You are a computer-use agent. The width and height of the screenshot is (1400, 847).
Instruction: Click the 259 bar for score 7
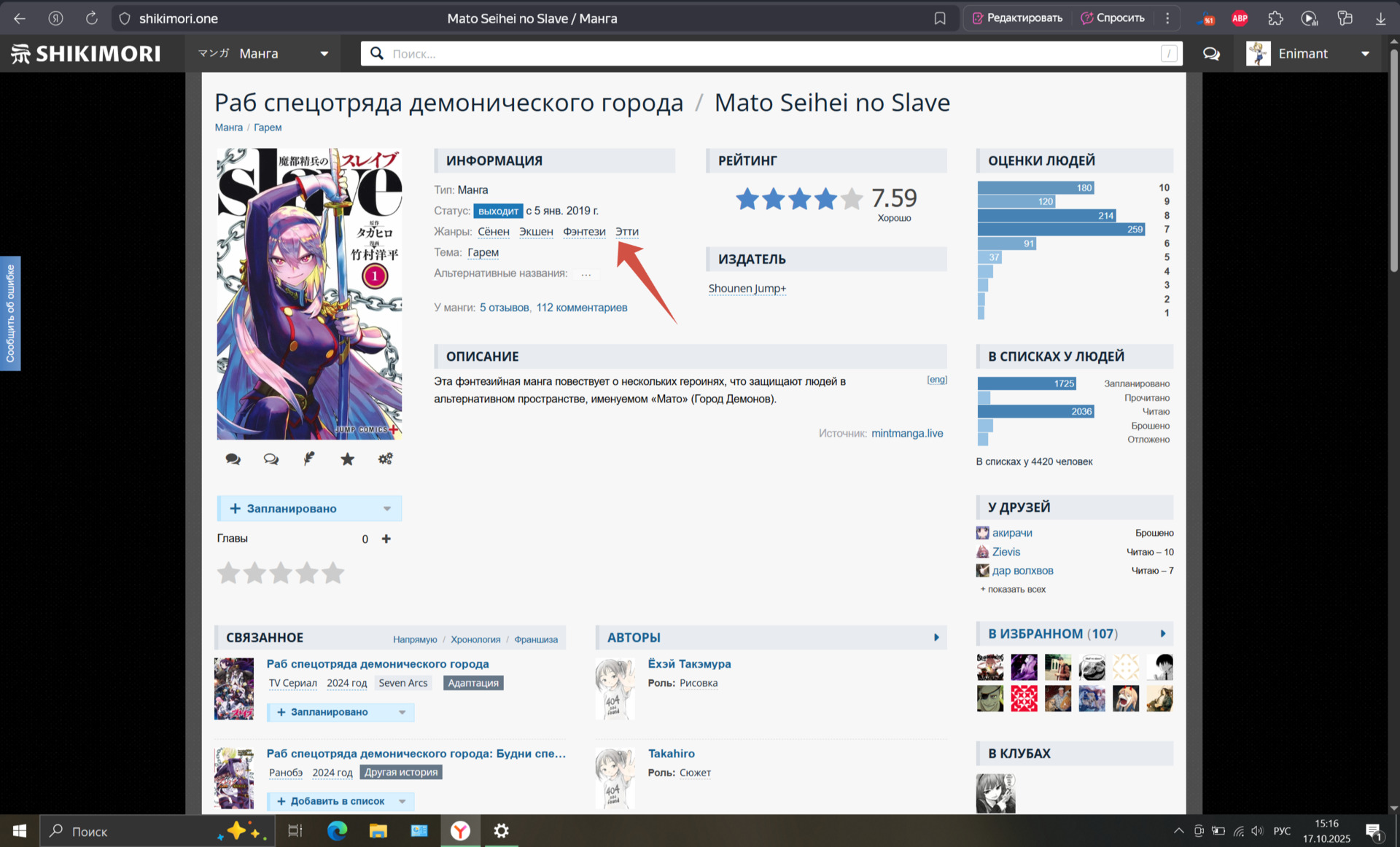click(x=1061, y=229)
